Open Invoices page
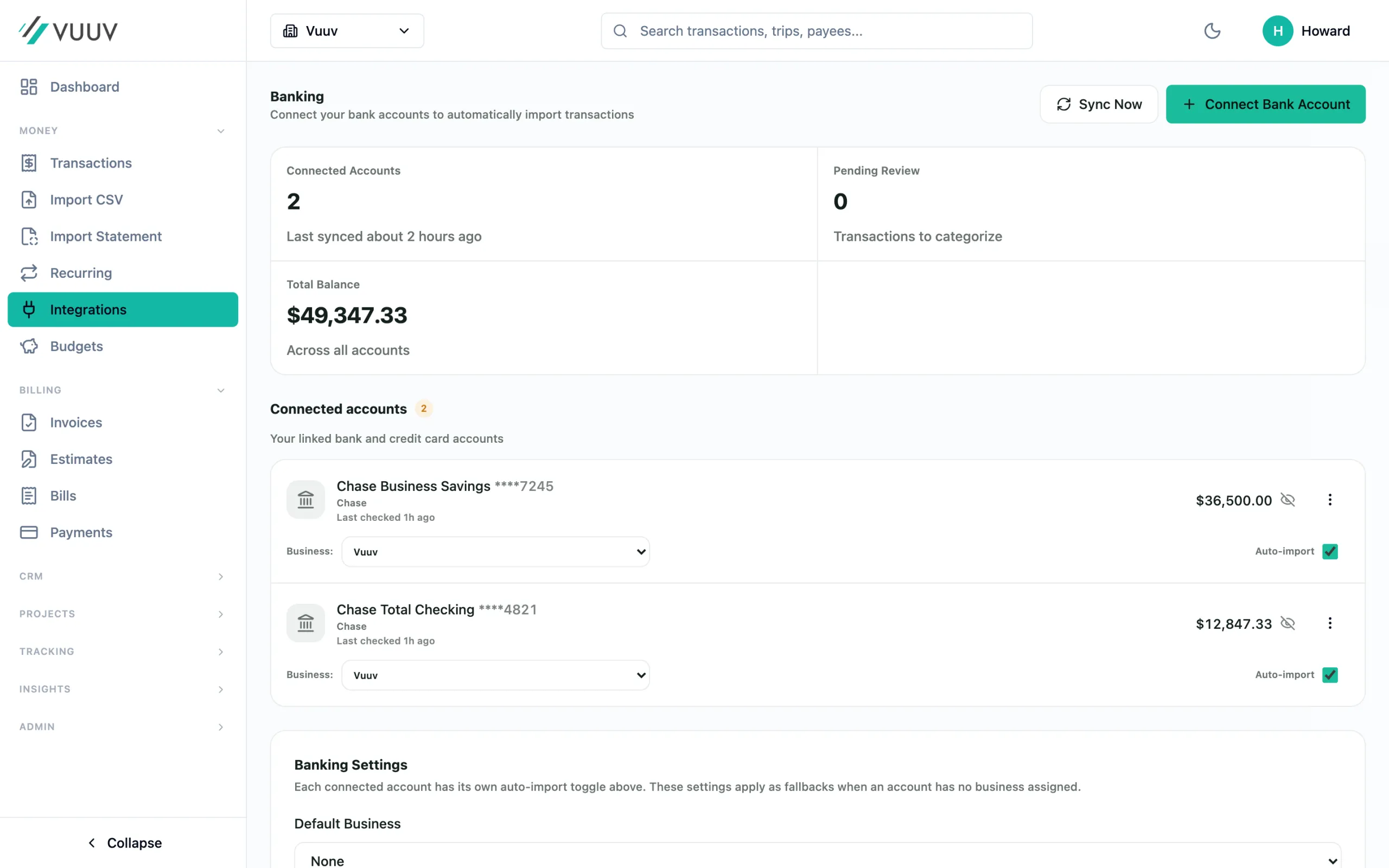Screen dimensions: 1389x868 tap(123, 423)
